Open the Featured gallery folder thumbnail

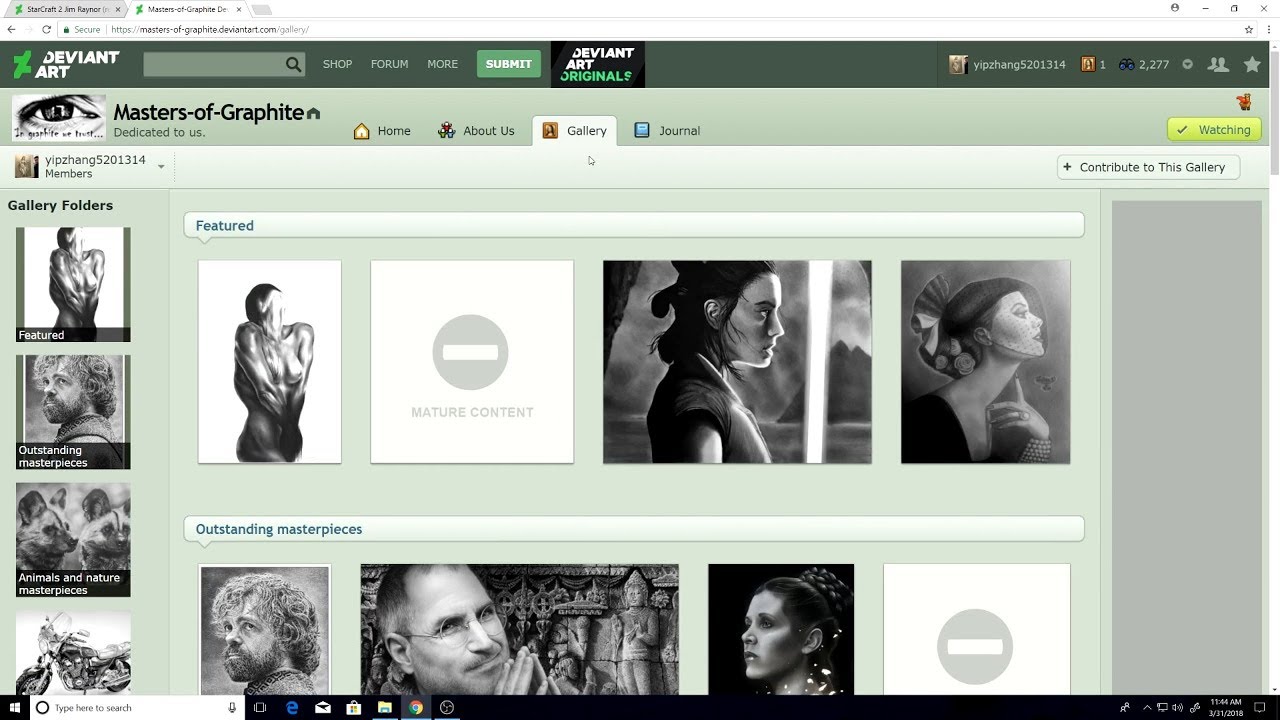click(x=73, y=285)
